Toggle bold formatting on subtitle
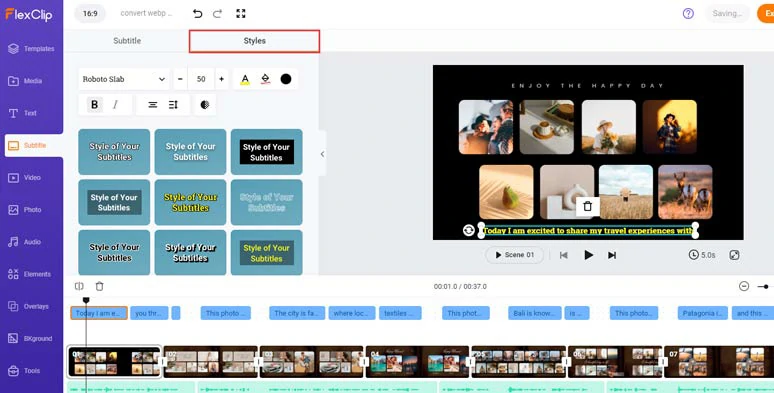 (94, 105)
